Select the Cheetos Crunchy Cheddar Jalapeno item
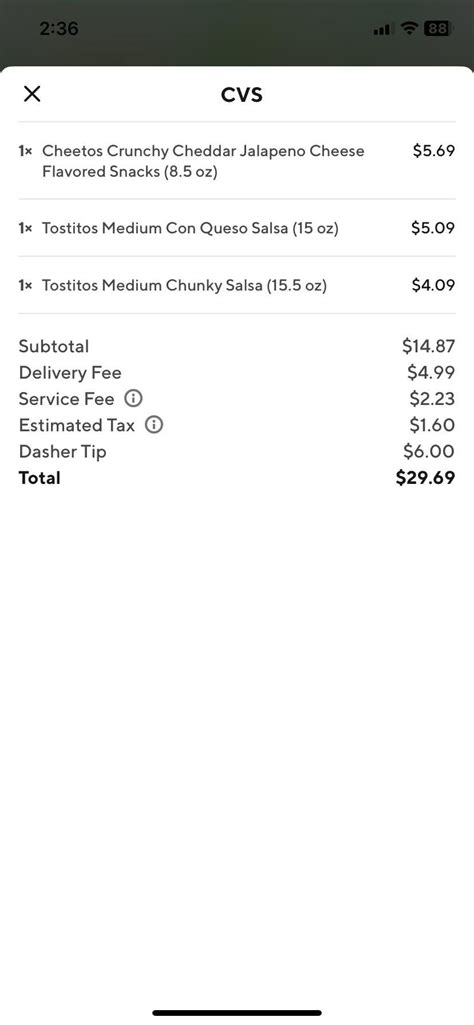Image resolution: width=474 pixels, height=1025 pixels. coord(237,161)
